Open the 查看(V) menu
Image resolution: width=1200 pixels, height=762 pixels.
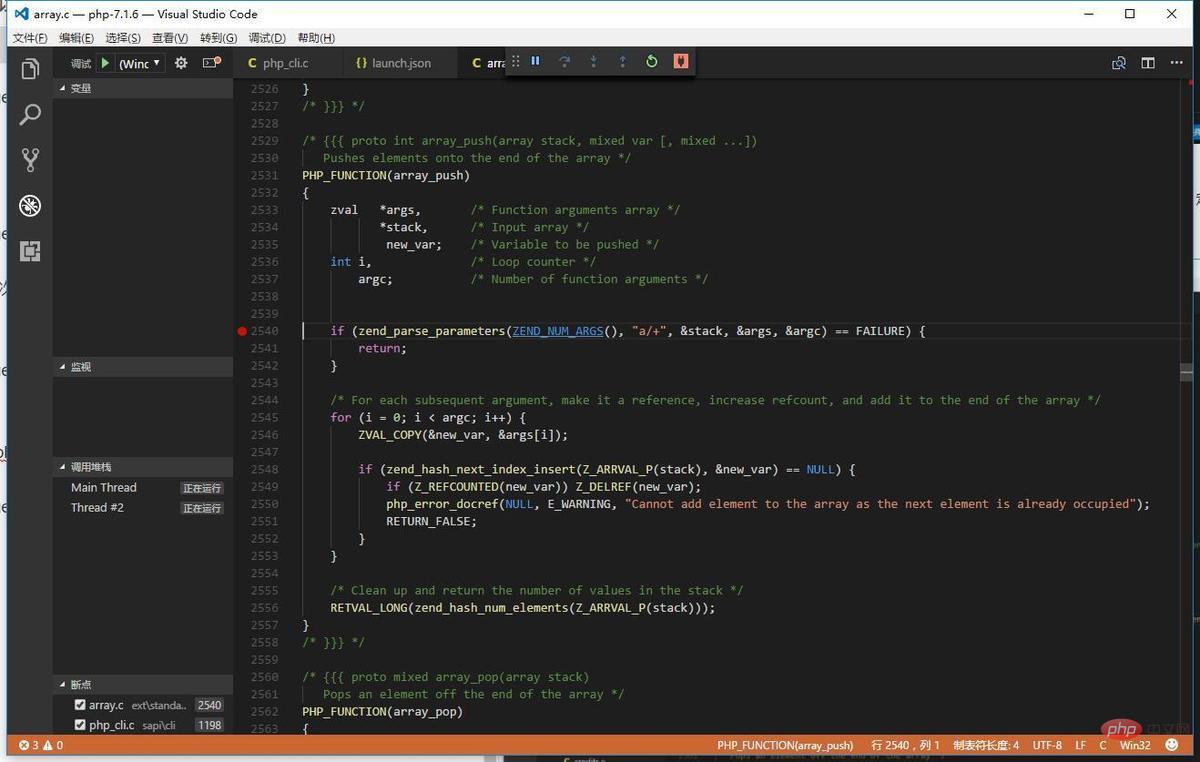tap(170, 38)
